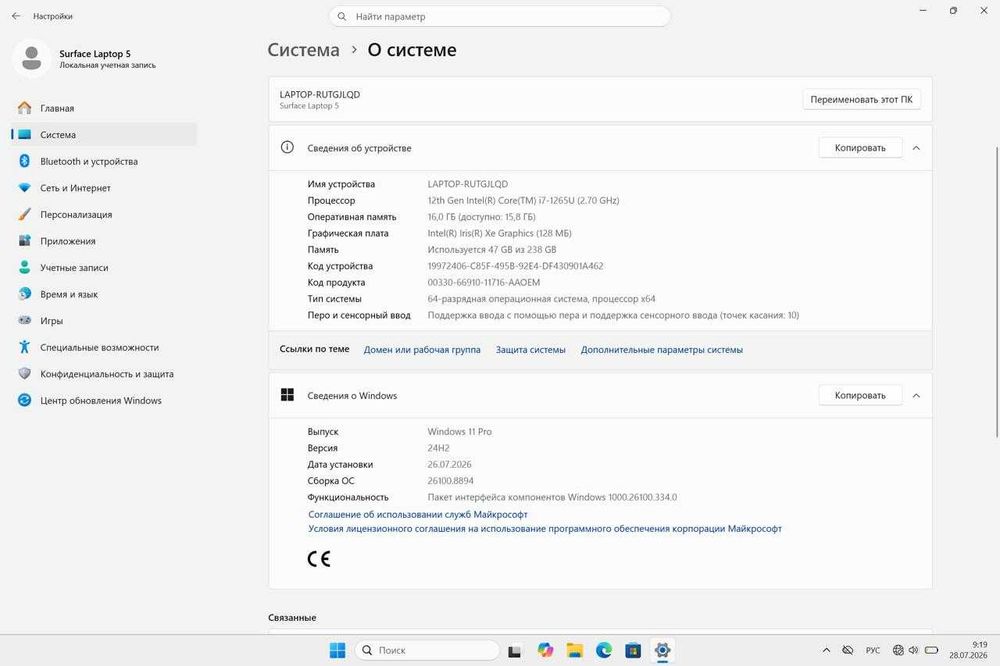This screenshot has width=1000, height=666.
Task: Click the battery tray icon
Action: pos(932,650)
